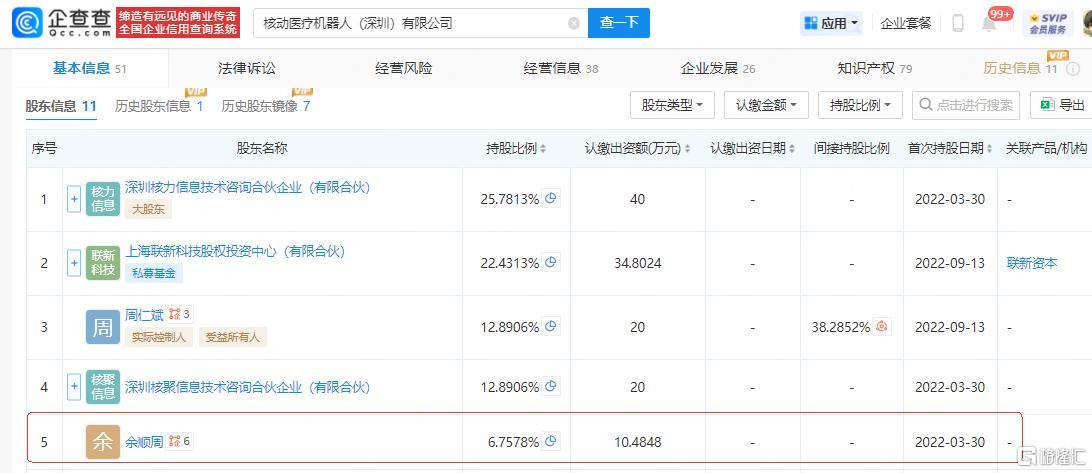Open 上海联新科技股权投资中心 link
1092x473 pixels.
click(235, 251)
